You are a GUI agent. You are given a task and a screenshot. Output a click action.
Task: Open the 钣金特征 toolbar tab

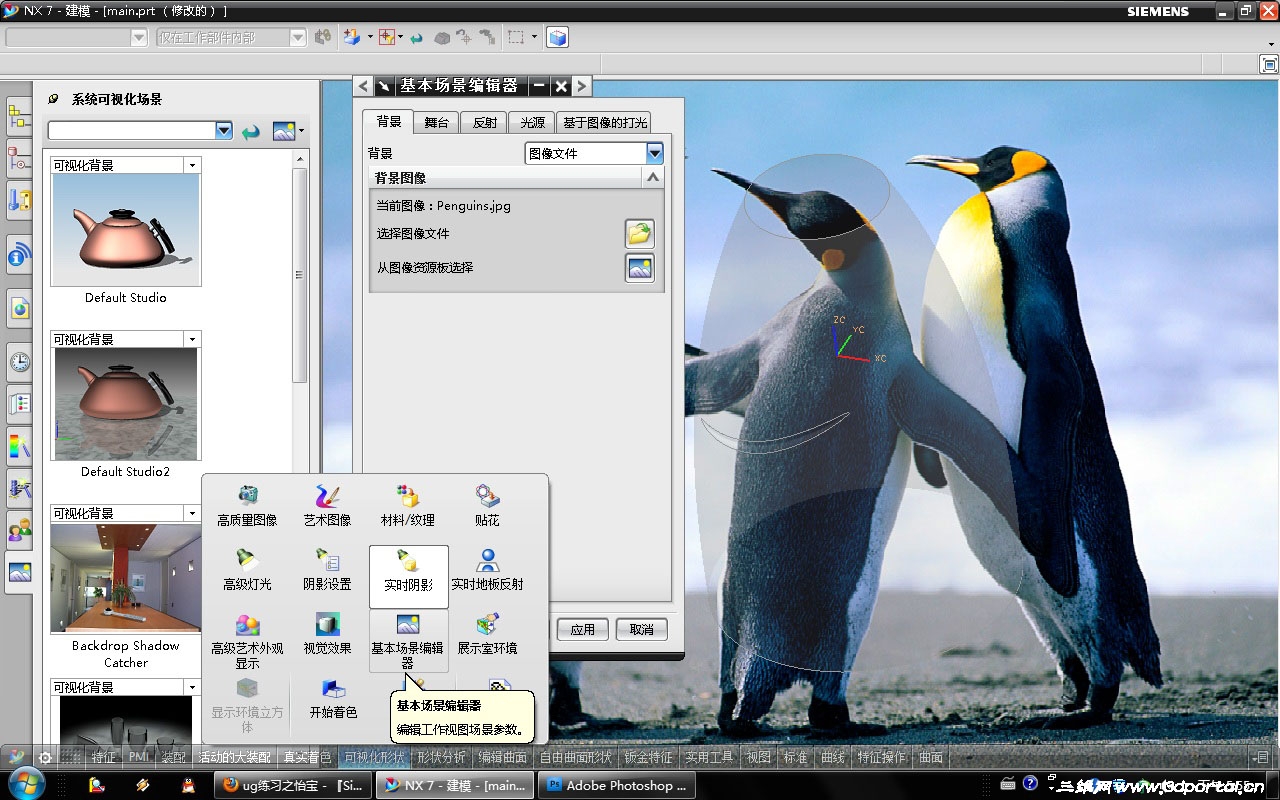648,757
